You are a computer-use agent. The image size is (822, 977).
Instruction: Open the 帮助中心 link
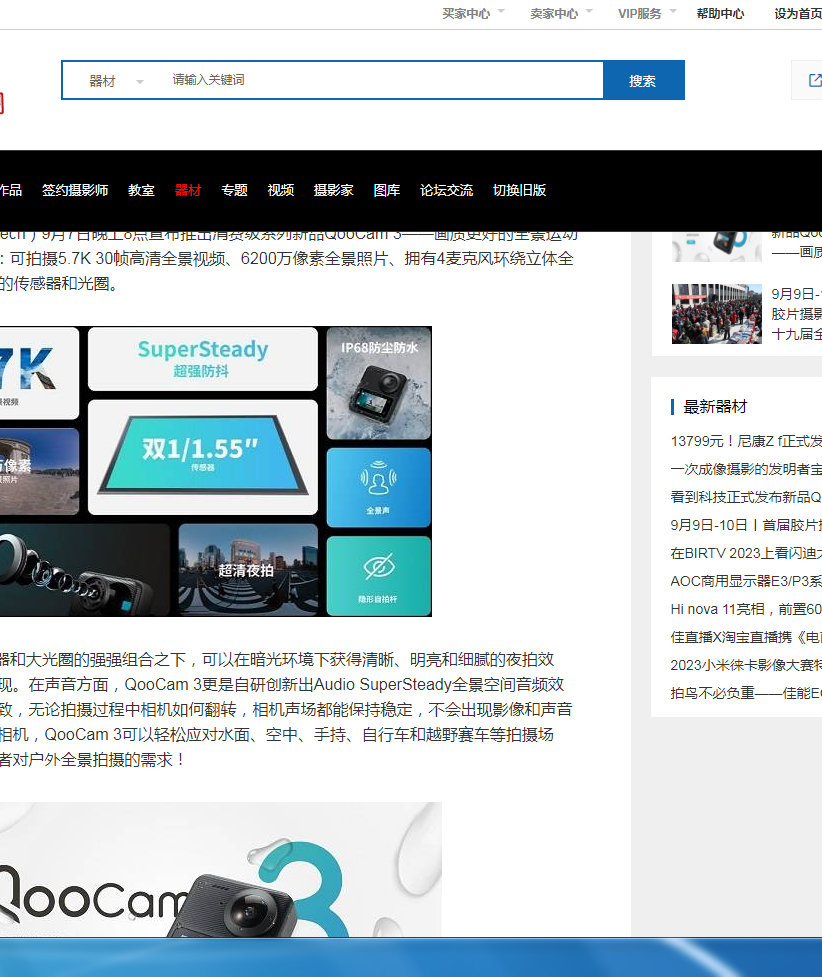(720, 14)
